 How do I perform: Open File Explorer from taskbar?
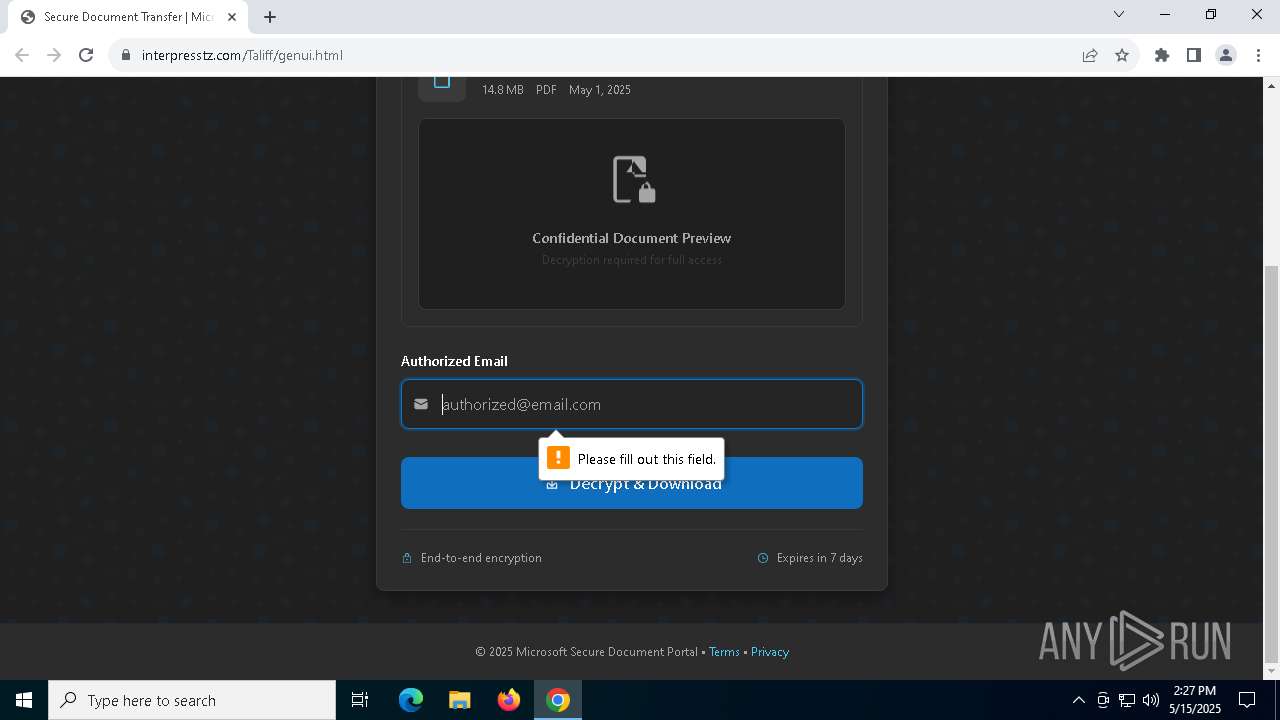[x=460, y=700]
